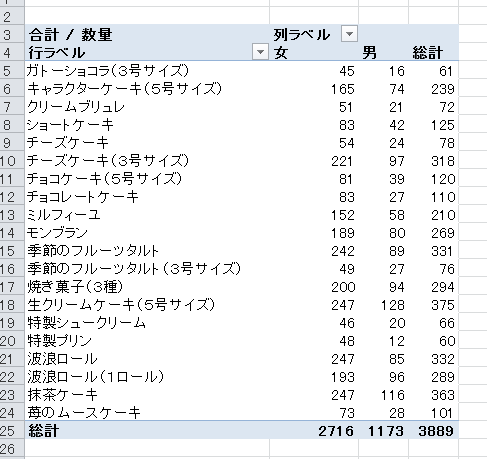Click the ミルフィーユ row label
Image resolution: width=487 pixels, height=459 pixels.
pyautogui.click(x=63, y=215)
